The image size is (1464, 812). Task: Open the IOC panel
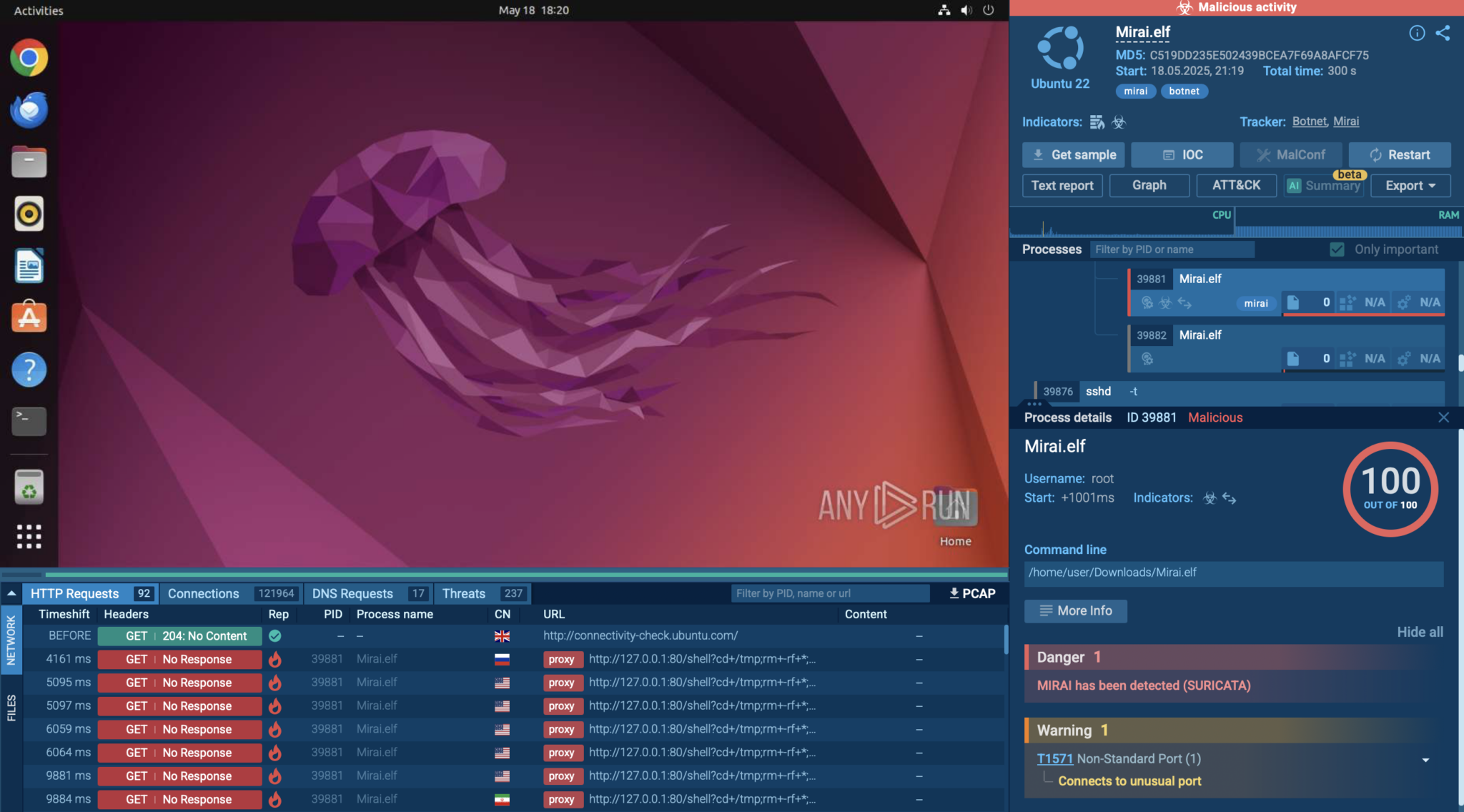[x=1182, y=154]
